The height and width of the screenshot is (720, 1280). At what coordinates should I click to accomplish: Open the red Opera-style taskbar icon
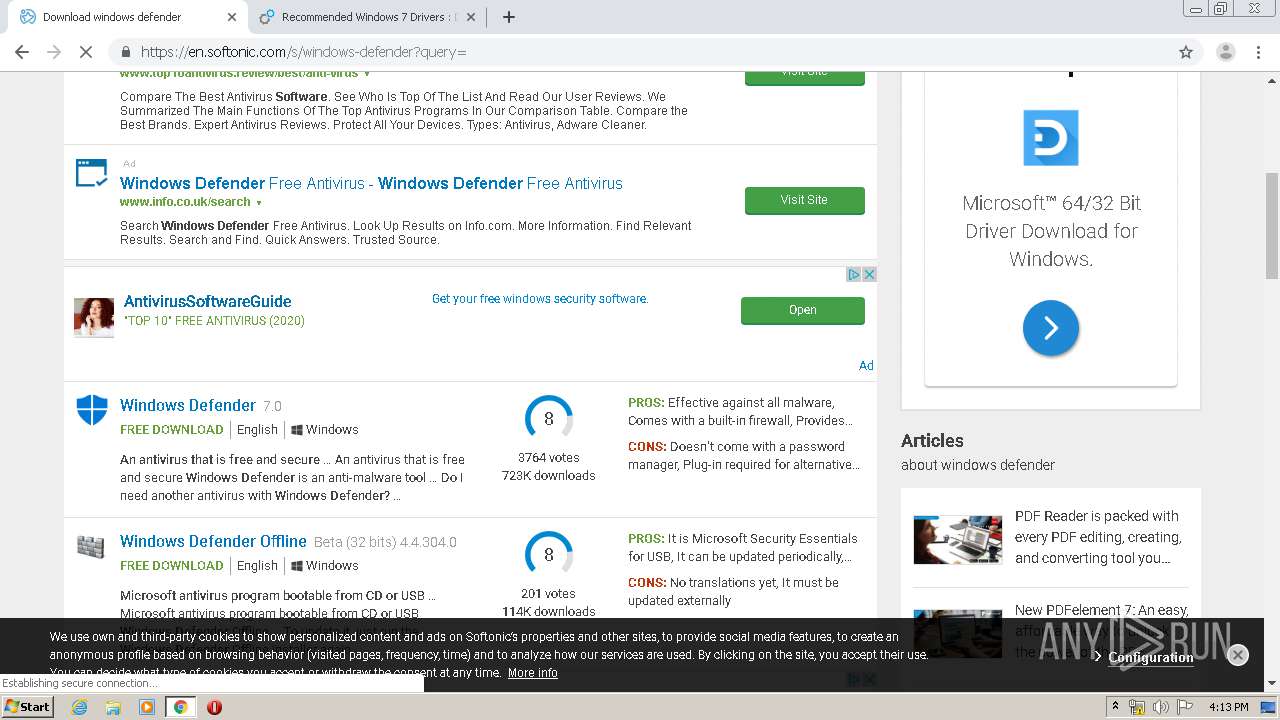214,707
